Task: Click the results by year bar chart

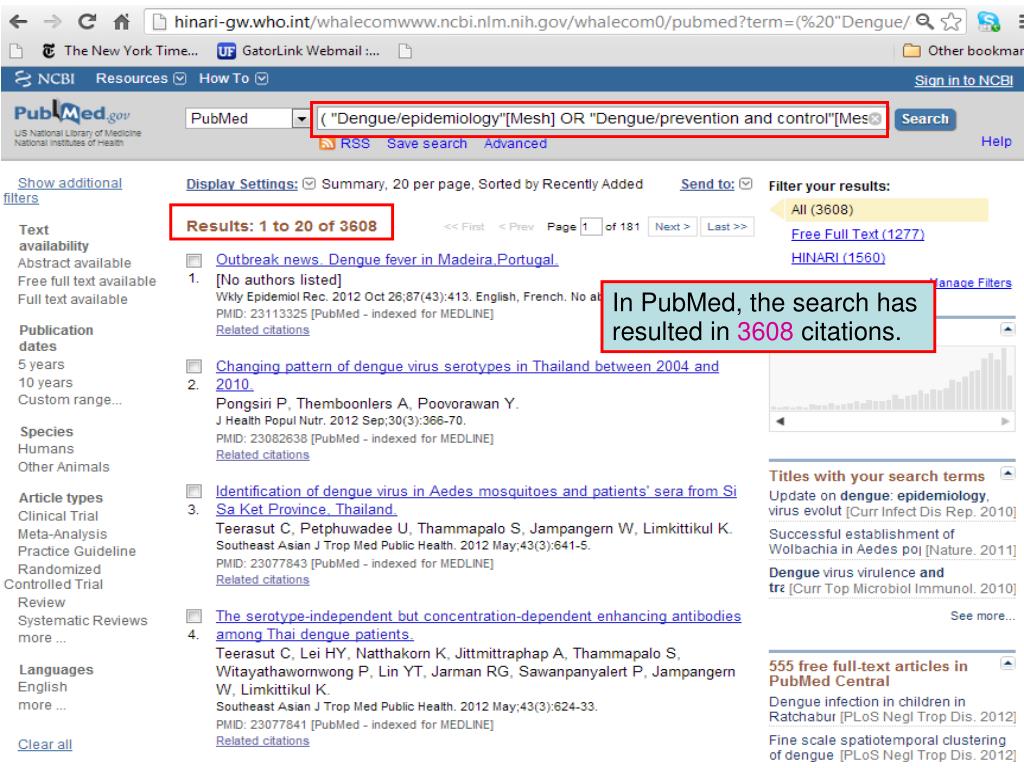Action: tap(891, 377)
